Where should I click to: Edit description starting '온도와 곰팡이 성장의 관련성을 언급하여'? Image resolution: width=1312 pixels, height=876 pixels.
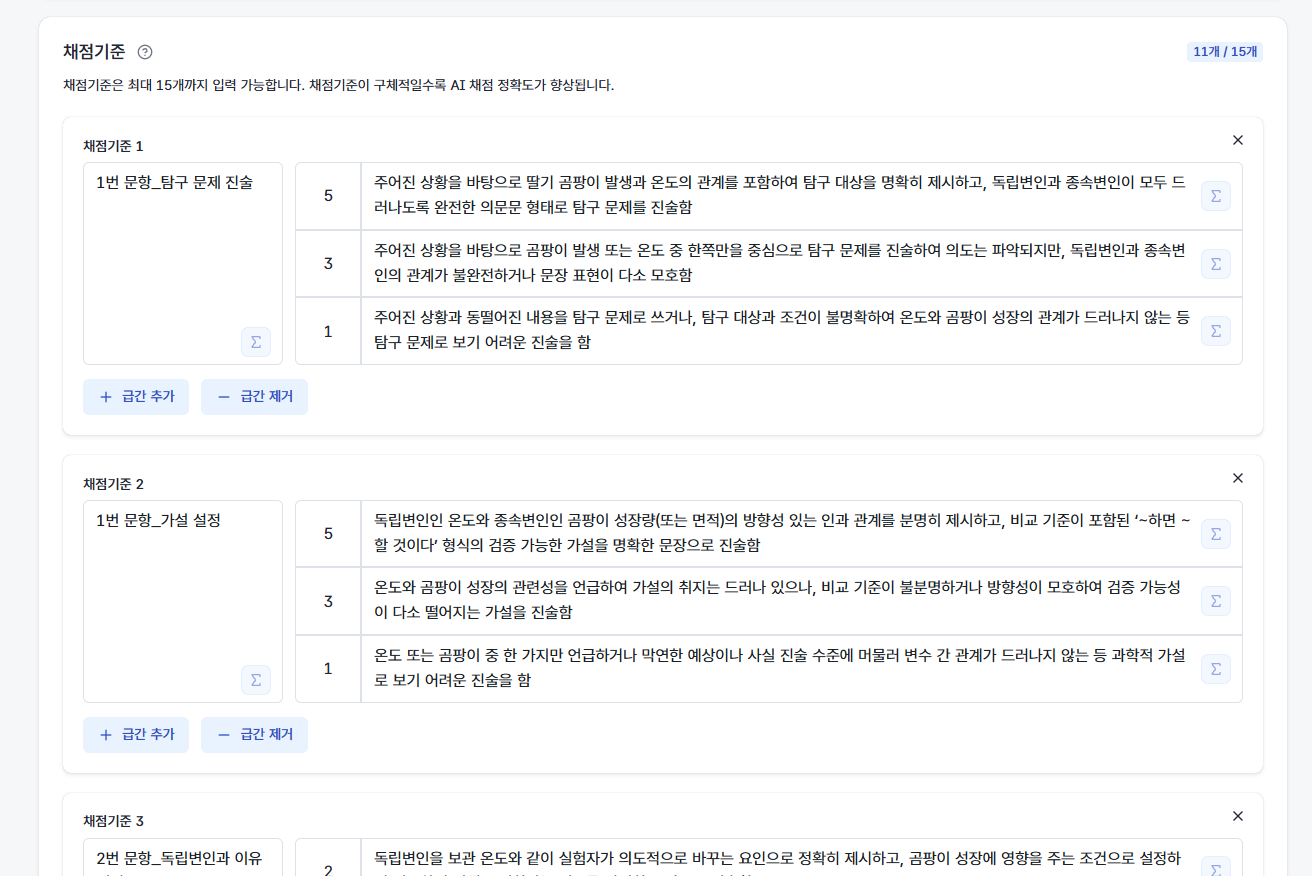coord(801,601)
